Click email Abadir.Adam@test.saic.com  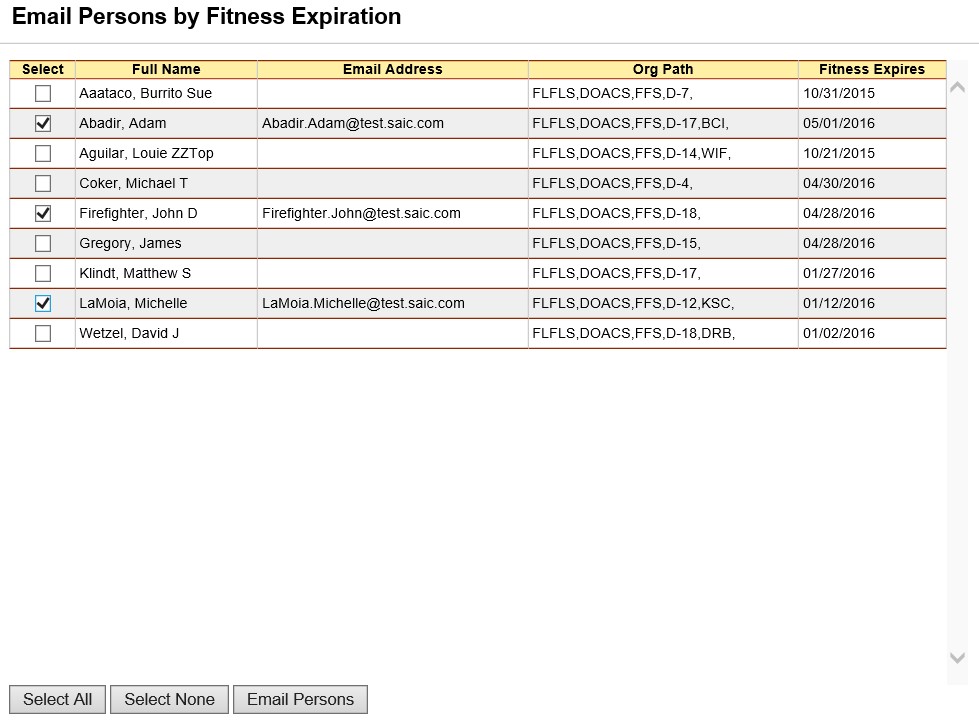pyautogui.click(x=353, y=124)
